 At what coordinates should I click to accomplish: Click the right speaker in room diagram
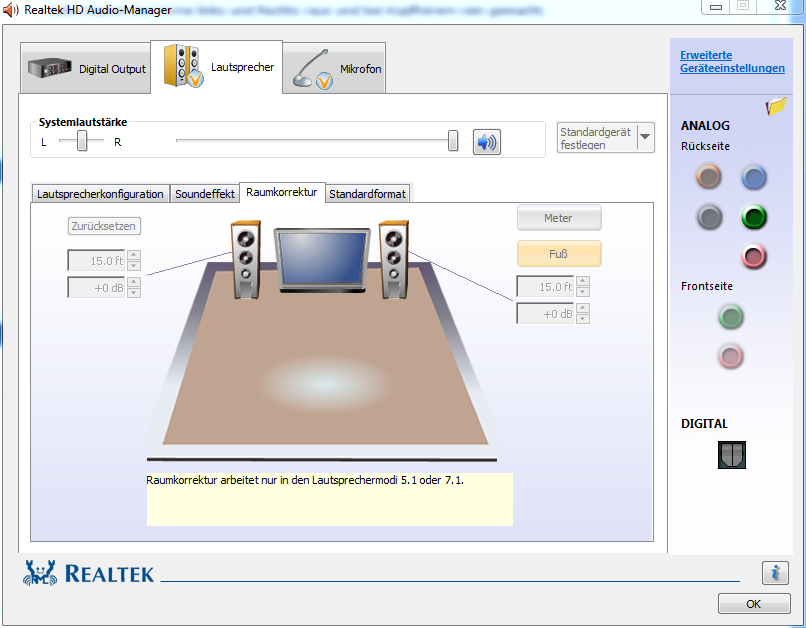pos(394,260)
